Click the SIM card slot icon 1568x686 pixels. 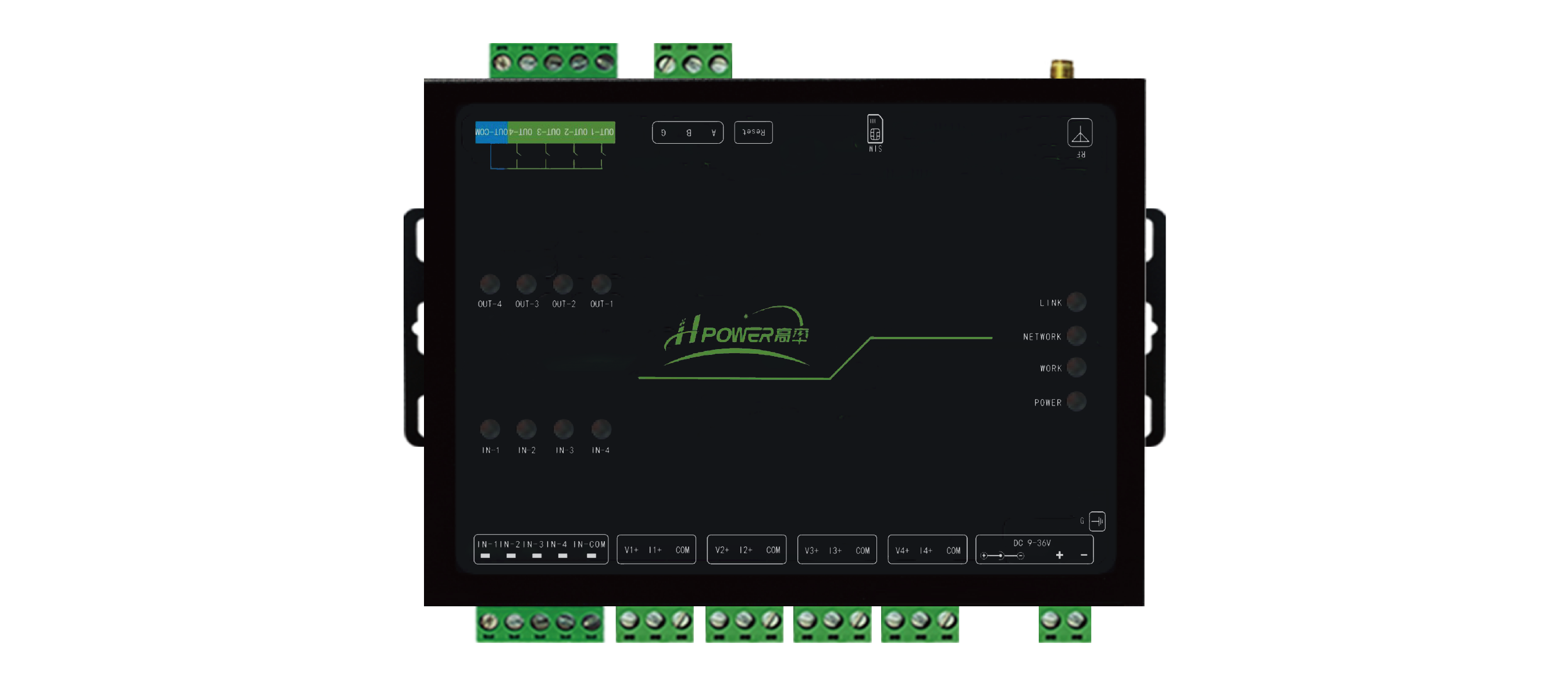click(875, 129)
